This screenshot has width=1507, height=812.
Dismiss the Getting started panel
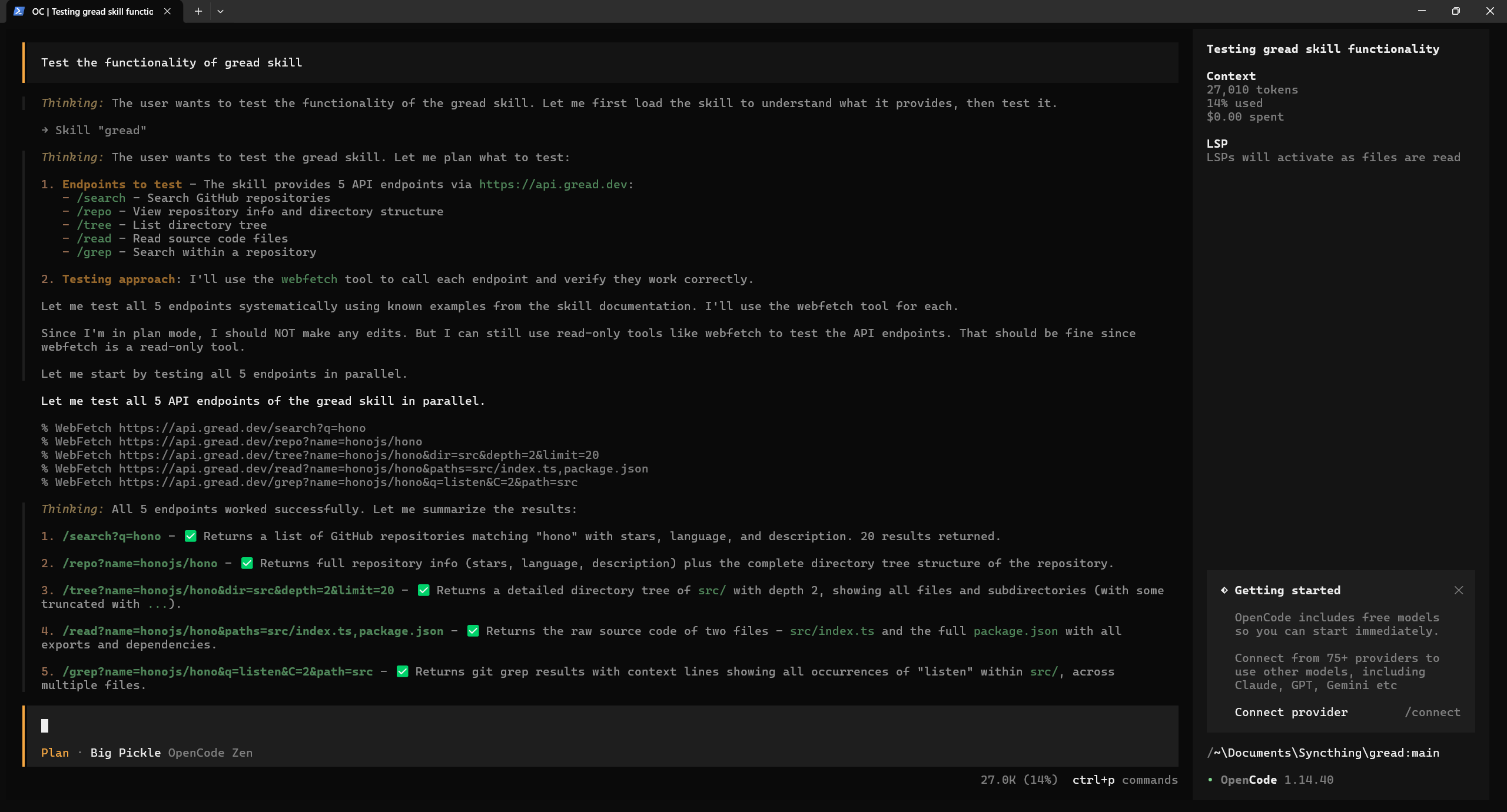point(1459,590)
